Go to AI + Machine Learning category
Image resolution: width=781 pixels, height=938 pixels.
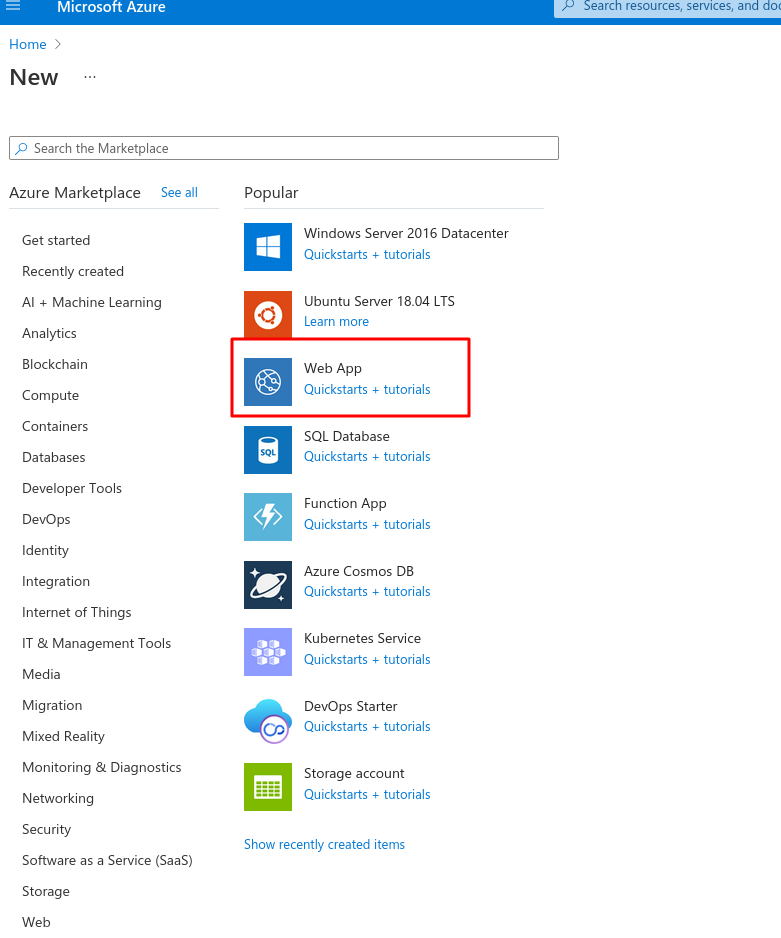pos(92,302)
